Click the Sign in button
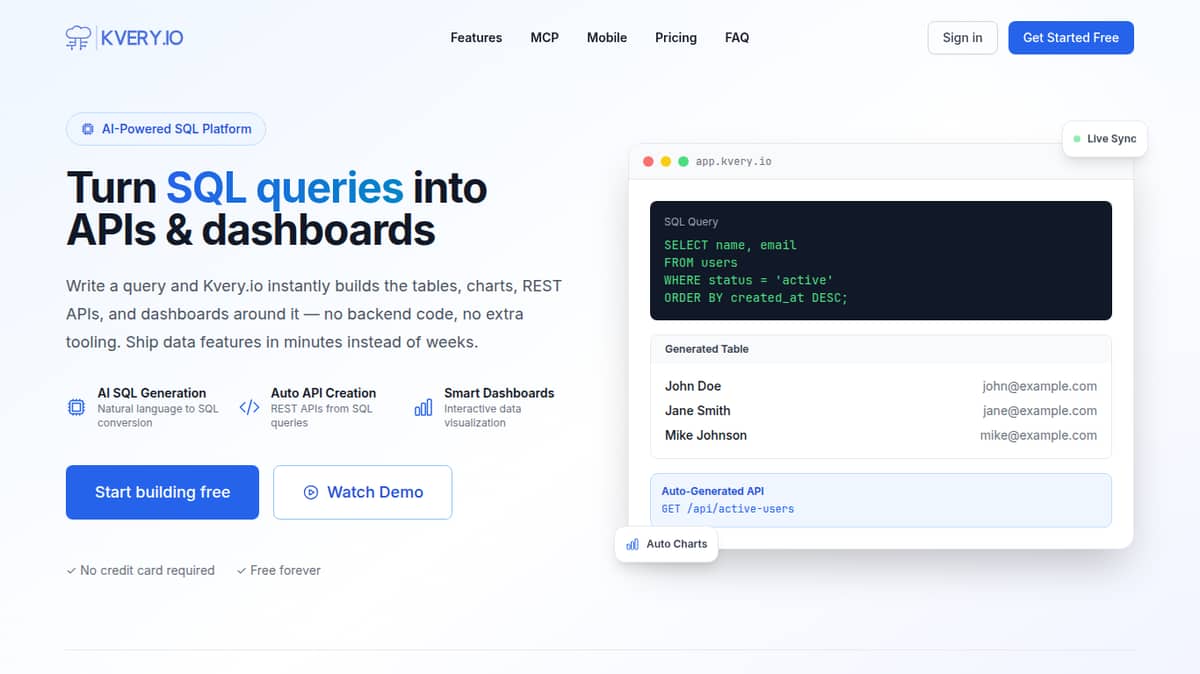Image resolution: width=1200 pixels, height=674 pixels. click(x=962, y=37)
